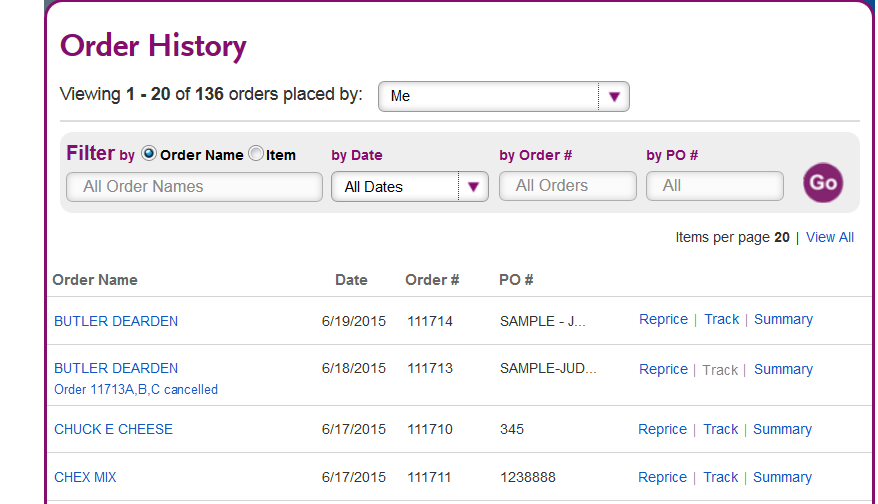This screenshot has height=504, width=878.
Task: Open View All items link
Action: [829, 237]
